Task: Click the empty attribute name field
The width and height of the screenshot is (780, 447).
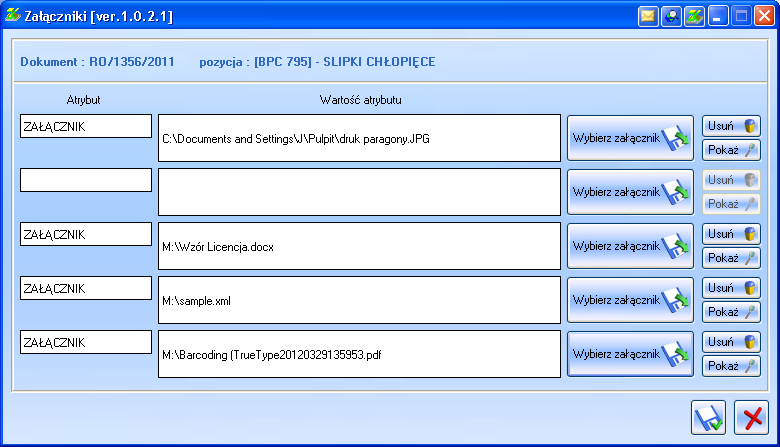Action: [86, 180]
